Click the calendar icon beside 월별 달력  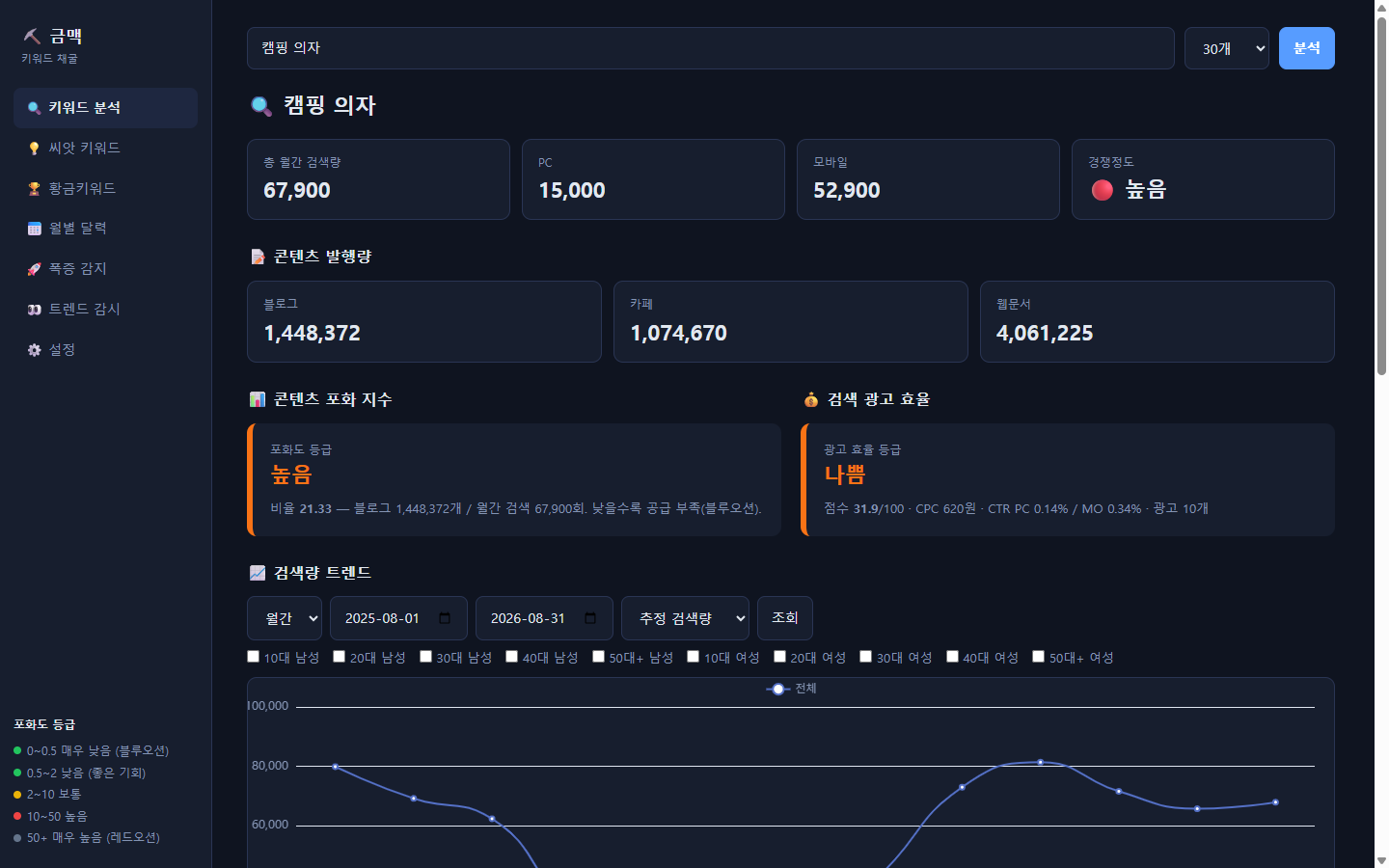click(x=34, y=229)
